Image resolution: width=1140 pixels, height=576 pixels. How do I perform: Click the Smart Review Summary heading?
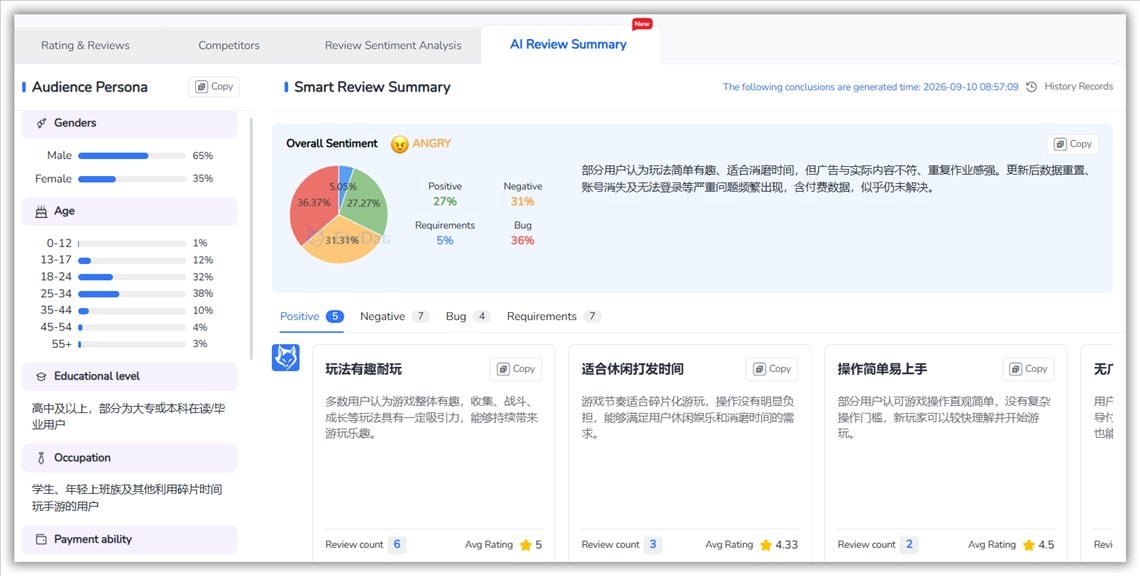[x=372, y=87]
